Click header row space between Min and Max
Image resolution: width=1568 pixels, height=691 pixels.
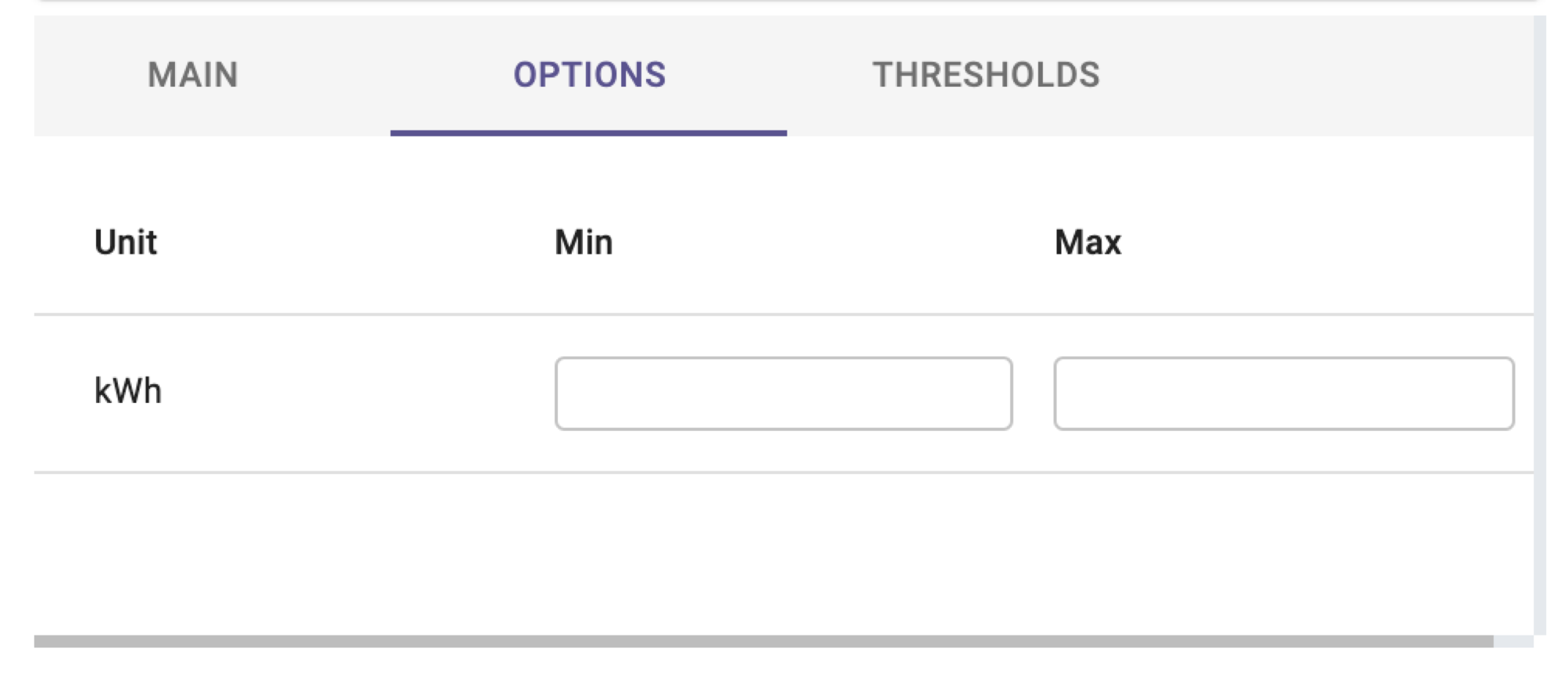click(834, 242)
